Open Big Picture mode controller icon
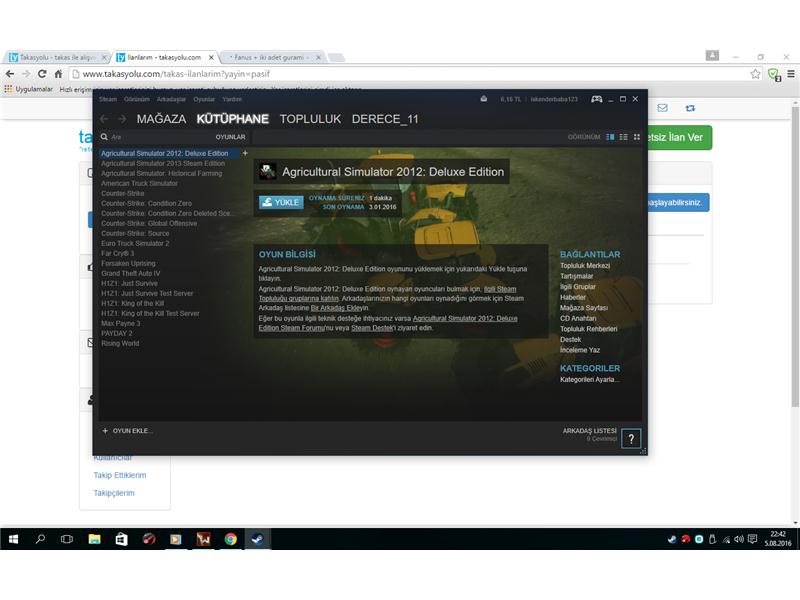The image size is (800, 600). pos(596,99)
